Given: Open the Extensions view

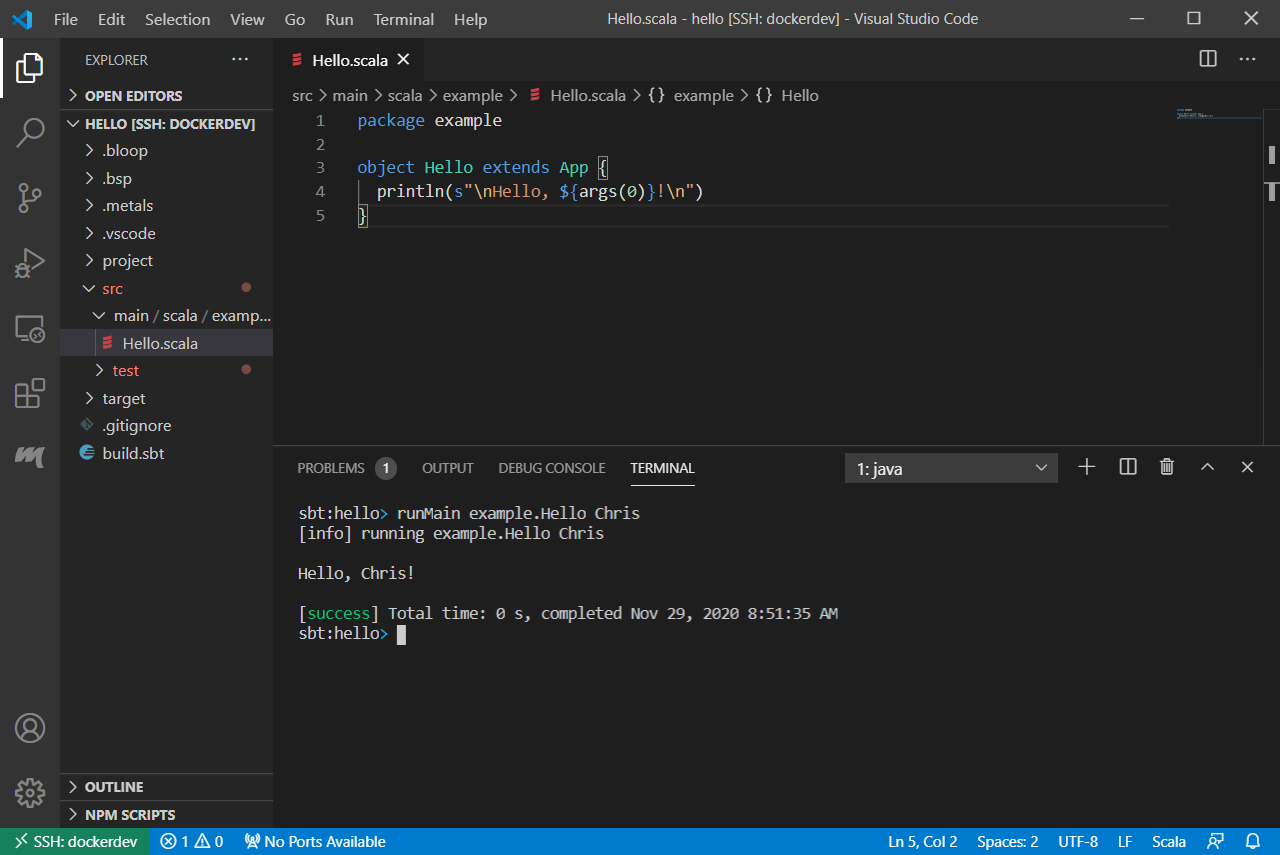Looking at the screenshot, I should pyautogui.click(x=30, y=393).
